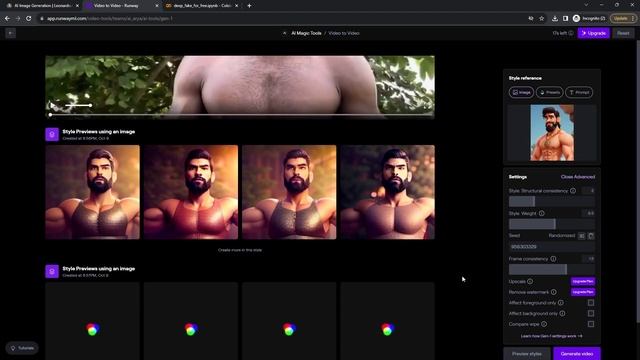Click Close Advanced settings link
640x360 pixels.
click(578, 177)
